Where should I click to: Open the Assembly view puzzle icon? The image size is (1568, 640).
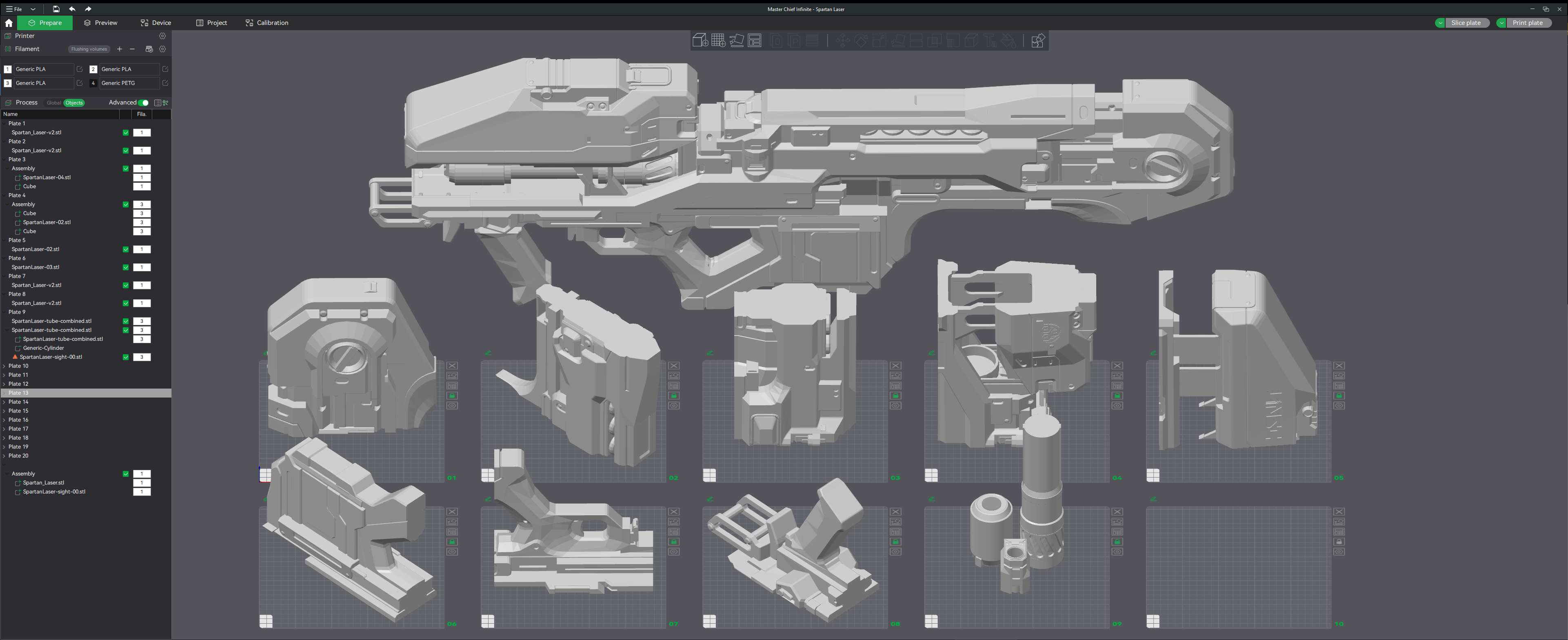(1038, 40)
